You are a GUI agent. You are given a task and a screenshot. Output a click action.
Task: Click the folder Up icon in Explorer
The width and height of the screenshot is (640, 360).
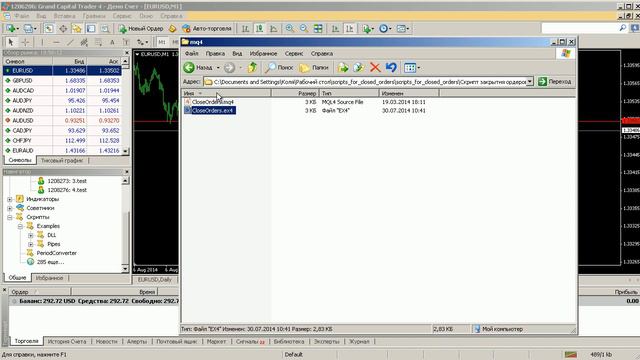coord(252,68)
